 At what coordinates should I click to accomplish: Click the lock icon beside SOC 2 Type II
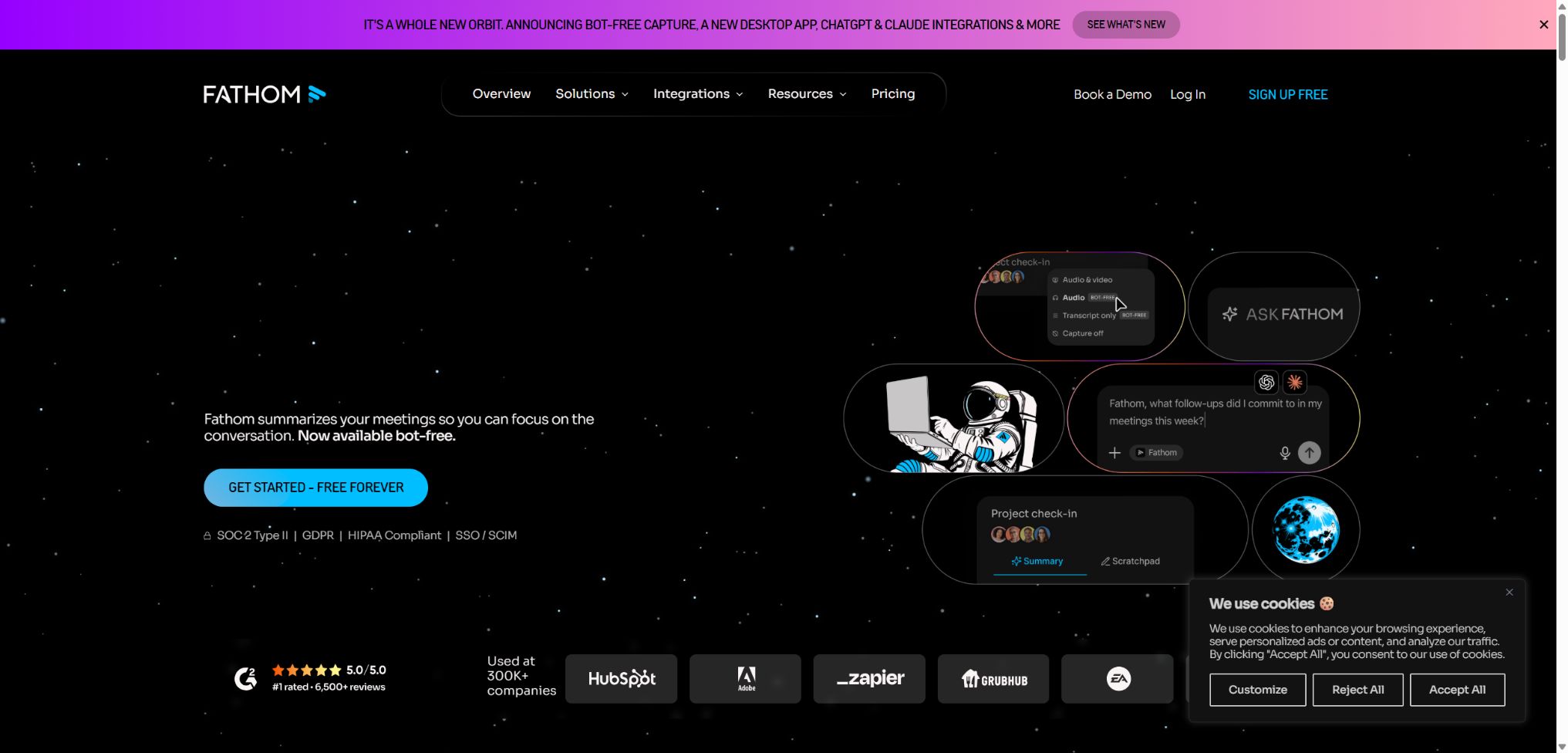(207, 535)
